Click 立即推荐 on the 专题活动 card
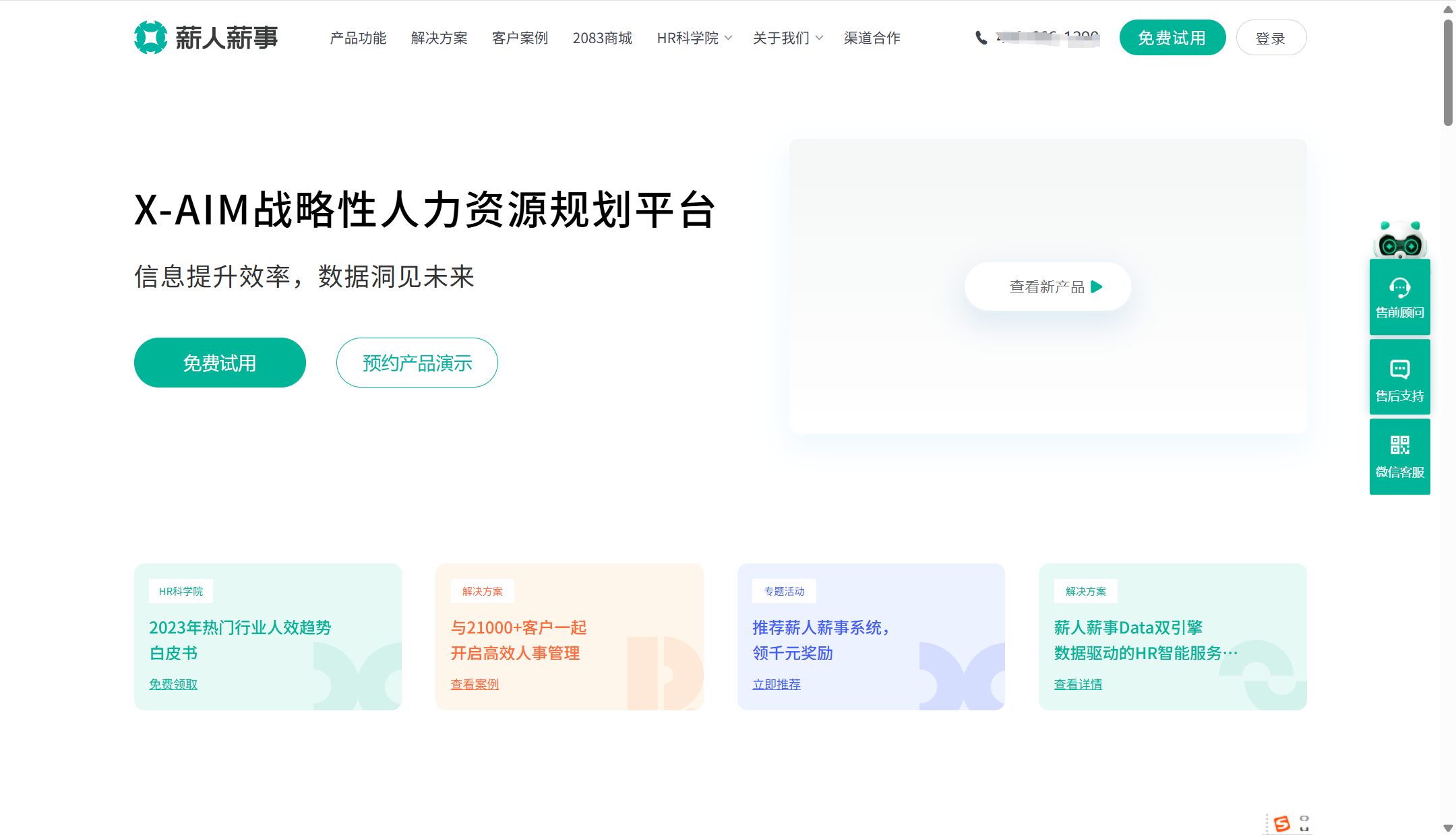The width and height of the screenshot is (1456, 835). tap(776, 684)
